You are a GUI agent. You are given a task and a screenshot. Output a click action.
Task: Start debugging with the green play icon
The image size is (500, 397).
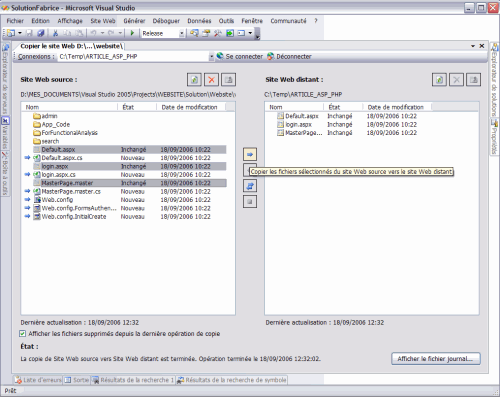(x=132, y=33)
